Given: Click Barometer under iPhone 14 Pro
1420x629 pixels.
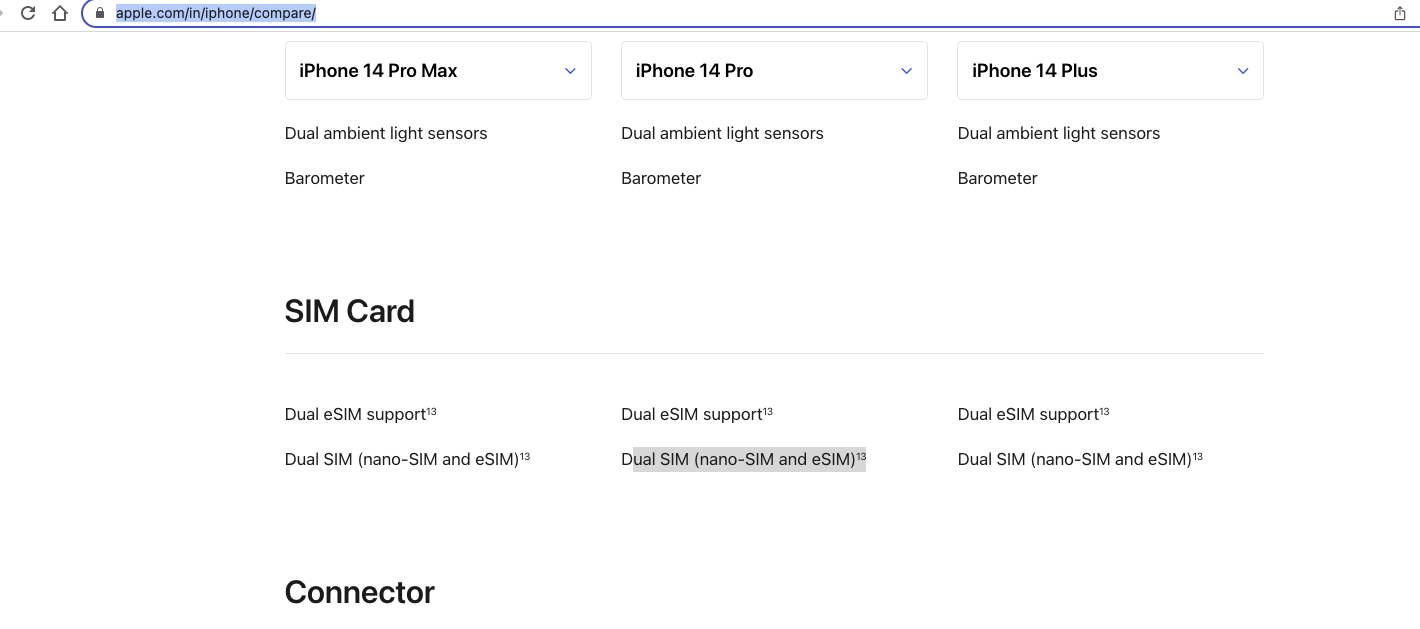Looking at the screenshot, I should (661, 178).
